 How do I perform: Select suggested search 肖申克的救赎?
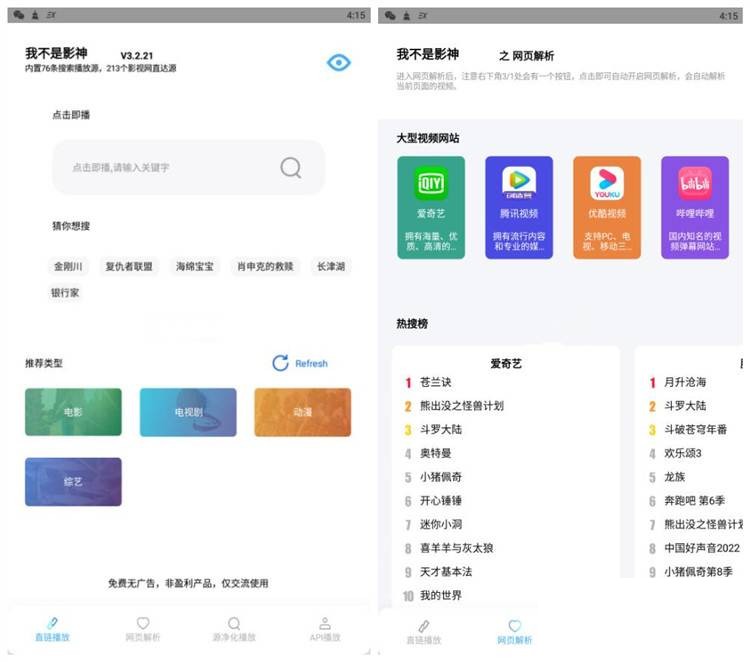[265, 266]
